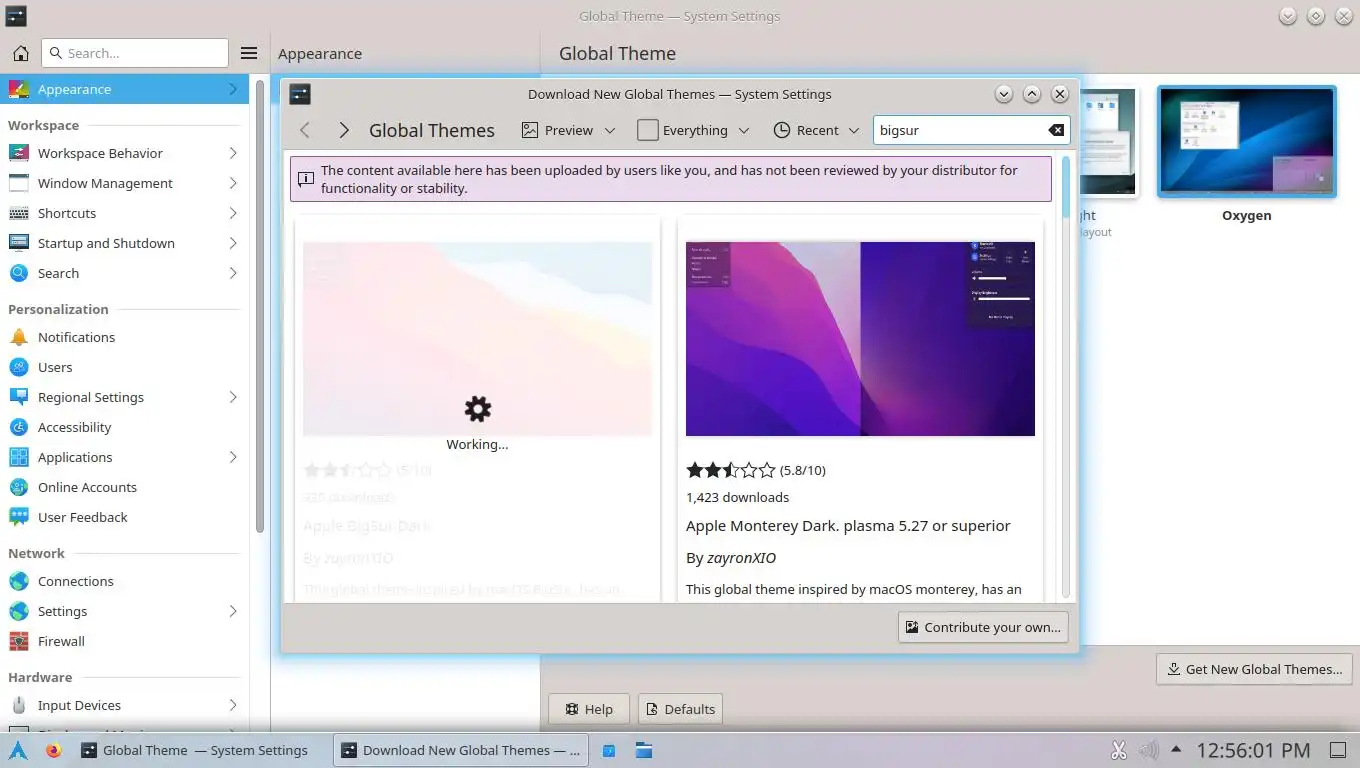Click the User Feedback icon

[x=19, y=517]
